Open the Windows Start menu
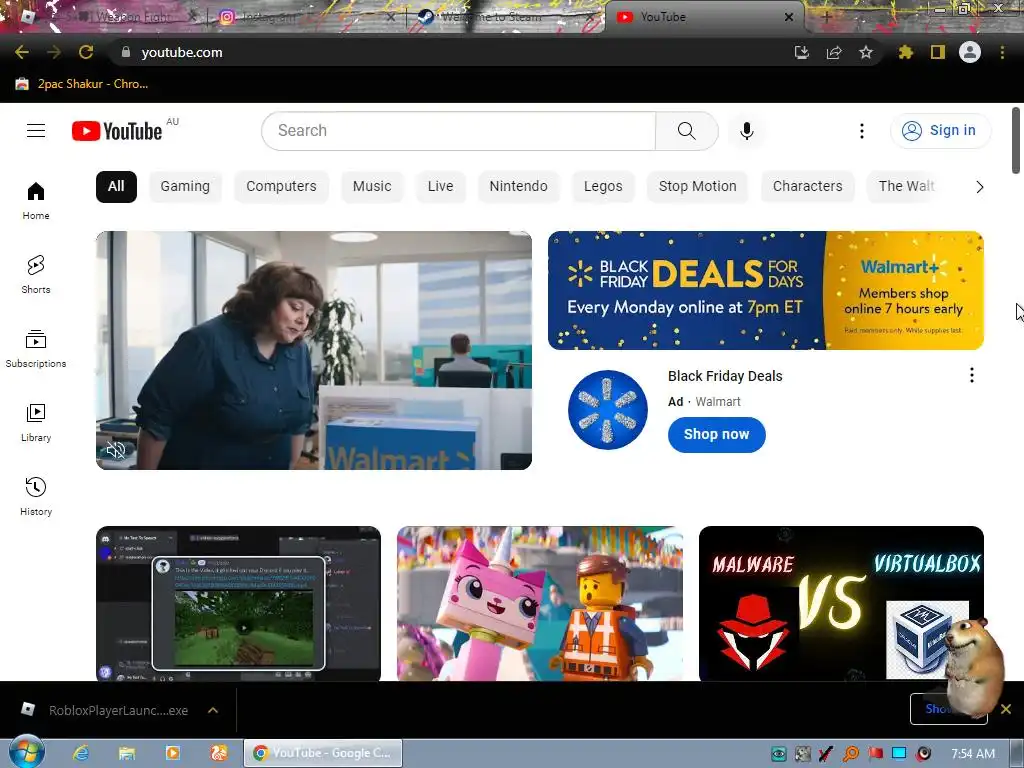Image resolution: width=1024 pixels, height=768 pixels. pos(27,752)
